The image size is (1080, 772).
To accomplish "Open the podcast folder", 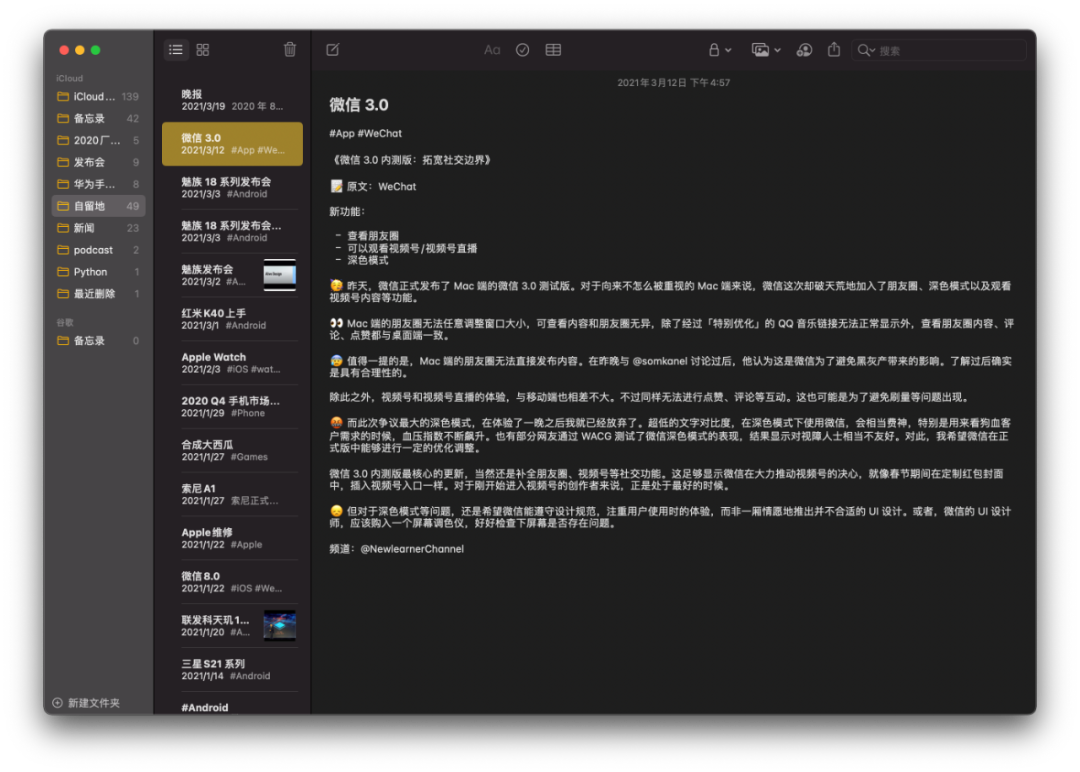I will (98, 250).
